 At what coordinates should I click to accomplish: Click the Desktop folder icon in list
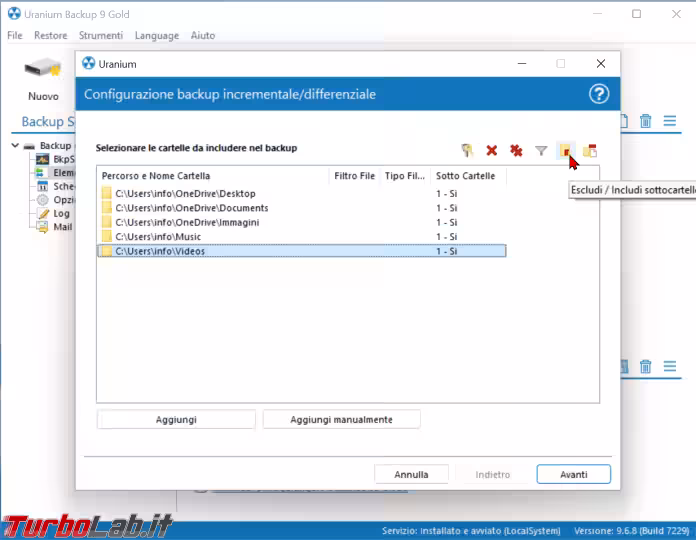107,193
